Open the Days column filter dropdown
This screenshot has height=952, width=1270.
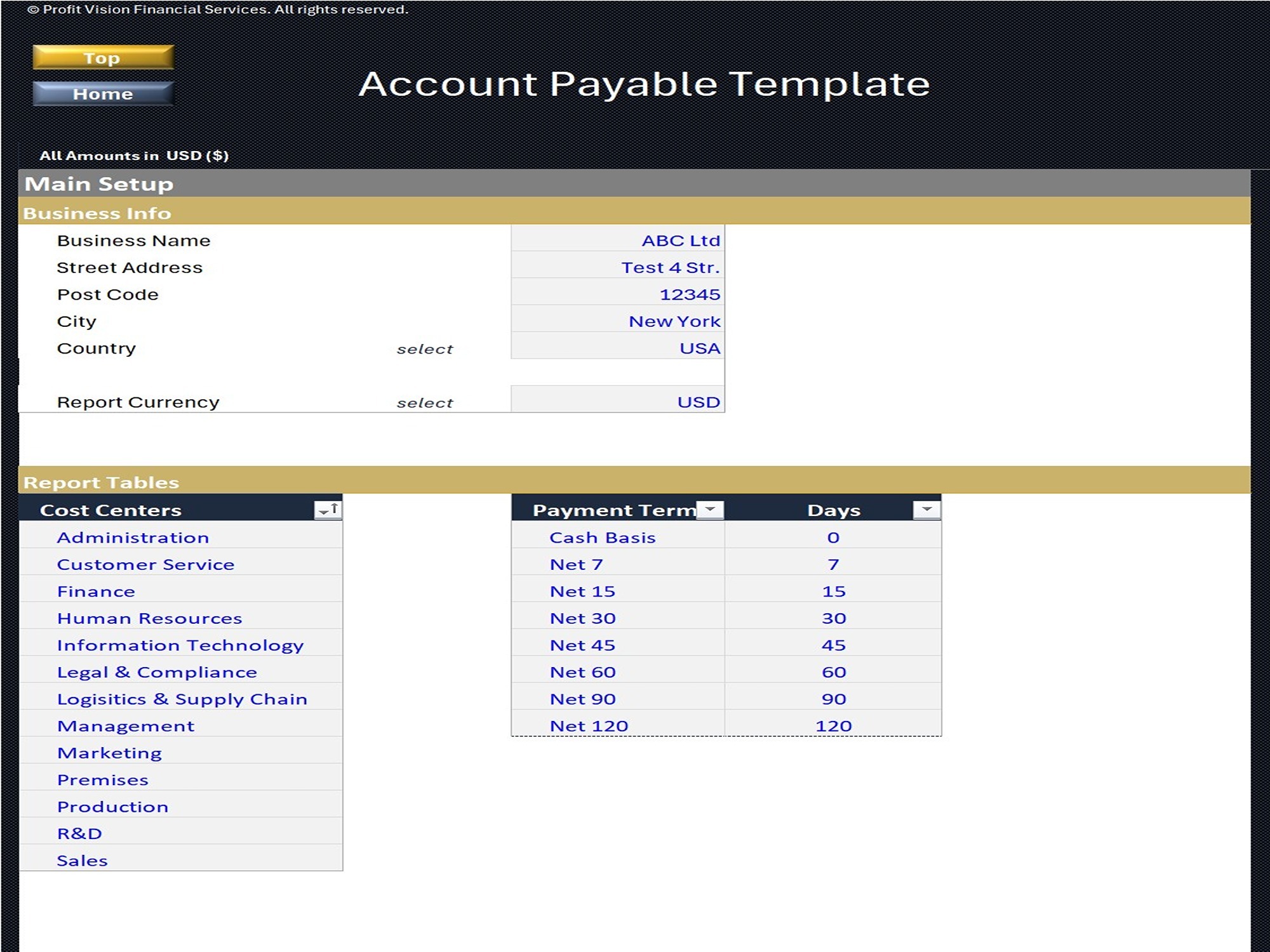[x=926, y=509]
